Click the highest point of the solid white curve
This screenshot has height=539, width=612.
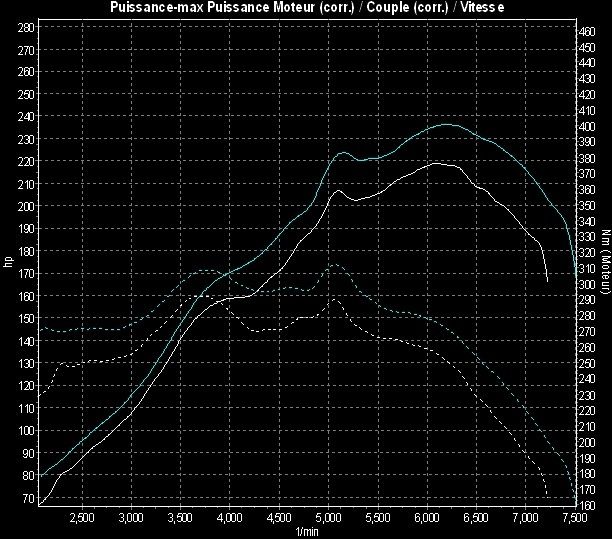coord(437,162)
